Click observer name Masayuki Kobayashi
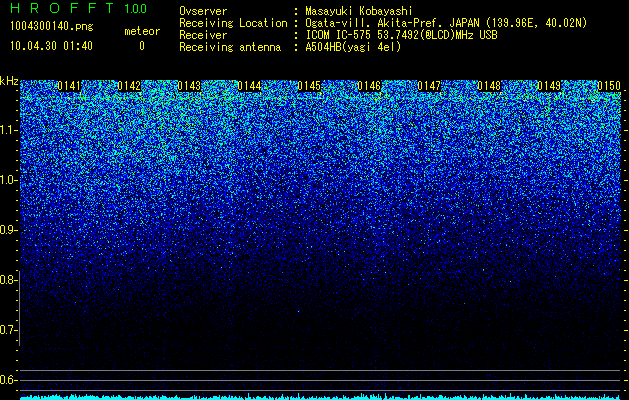Viewport: 629px width, 400px height. click(x=359, y=11)
